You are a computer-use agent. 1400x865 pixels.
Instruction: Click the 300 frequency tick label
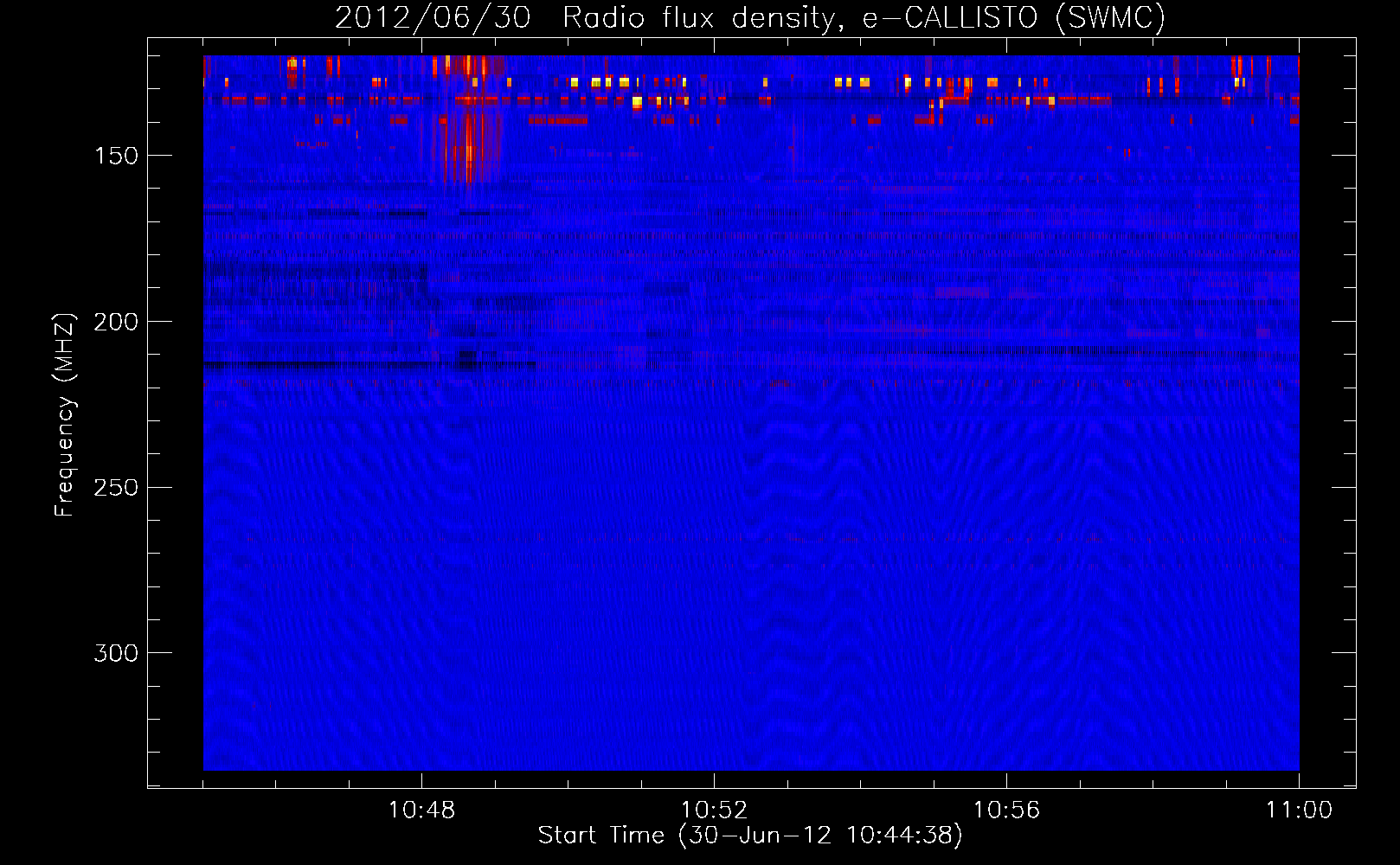click(x=116, y=653)
